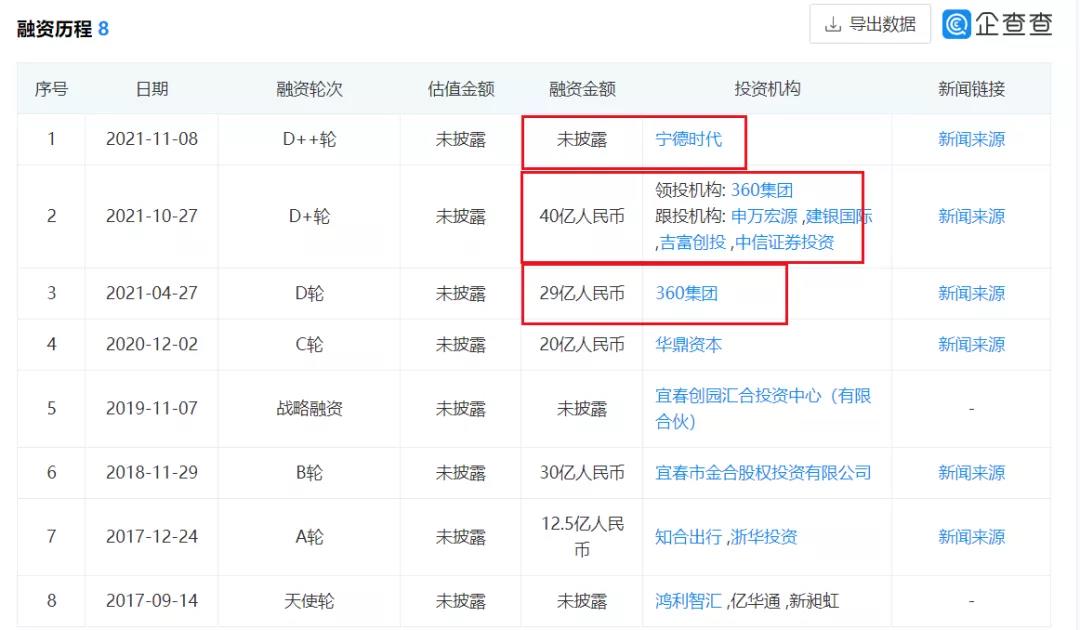1080x630 pixels.
Task: Open 鸿利智汇 investor link
Action: tap(688, 601)
